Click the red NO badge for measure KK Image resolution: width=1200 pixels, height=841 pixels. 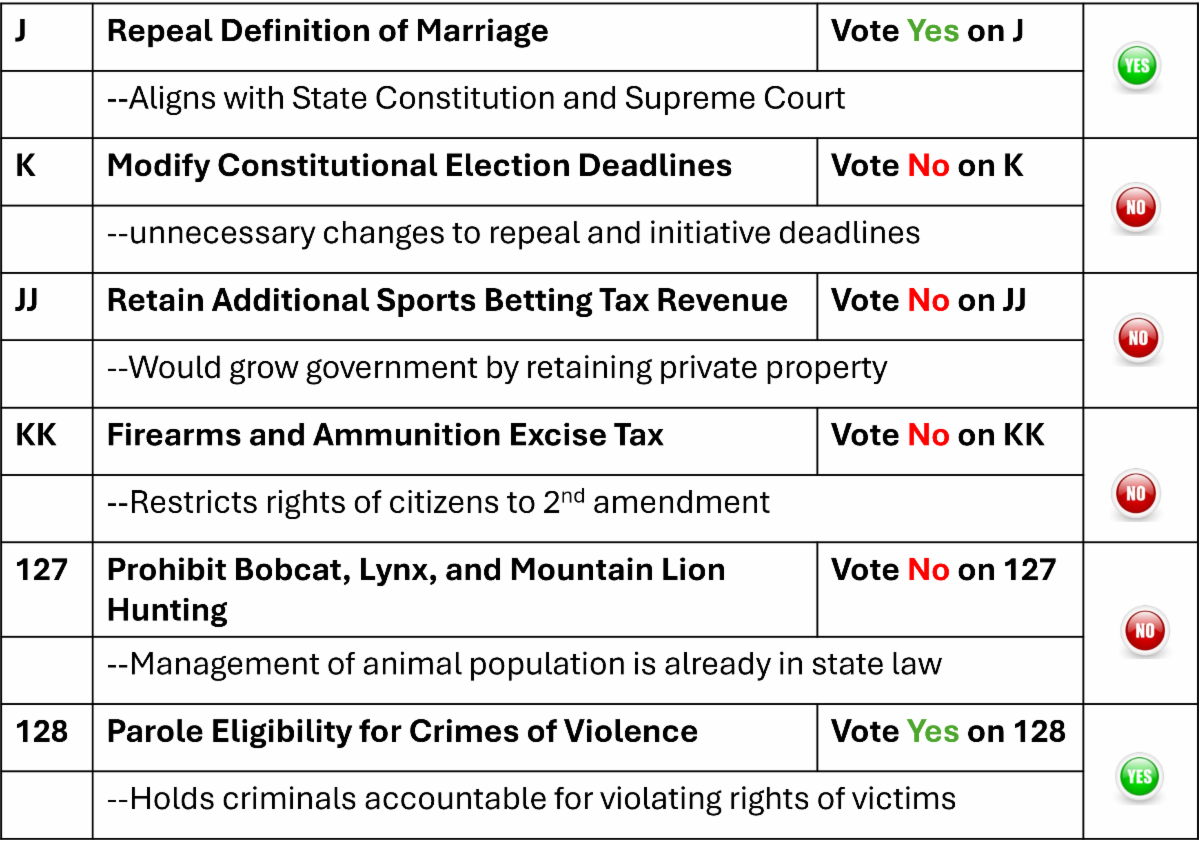click(x=1137, y=493)
